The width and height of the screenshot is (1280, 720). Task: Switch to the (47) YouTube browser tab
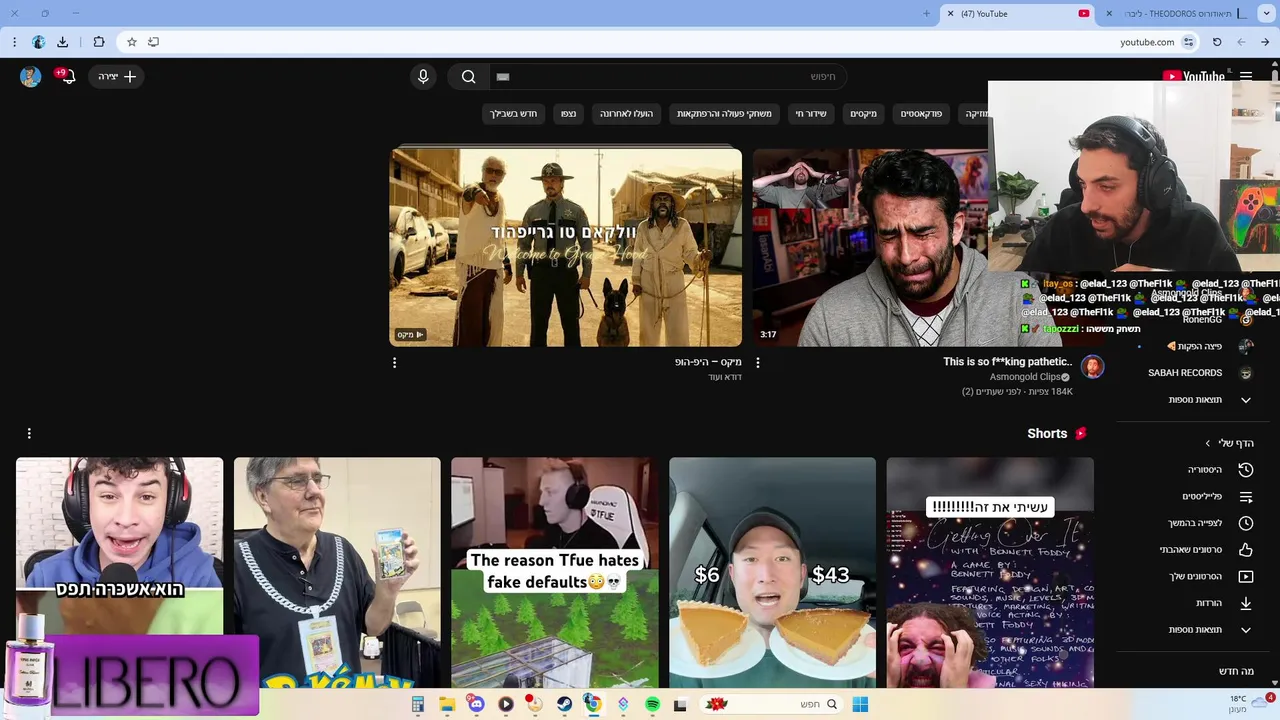(x=1020, y=14)
